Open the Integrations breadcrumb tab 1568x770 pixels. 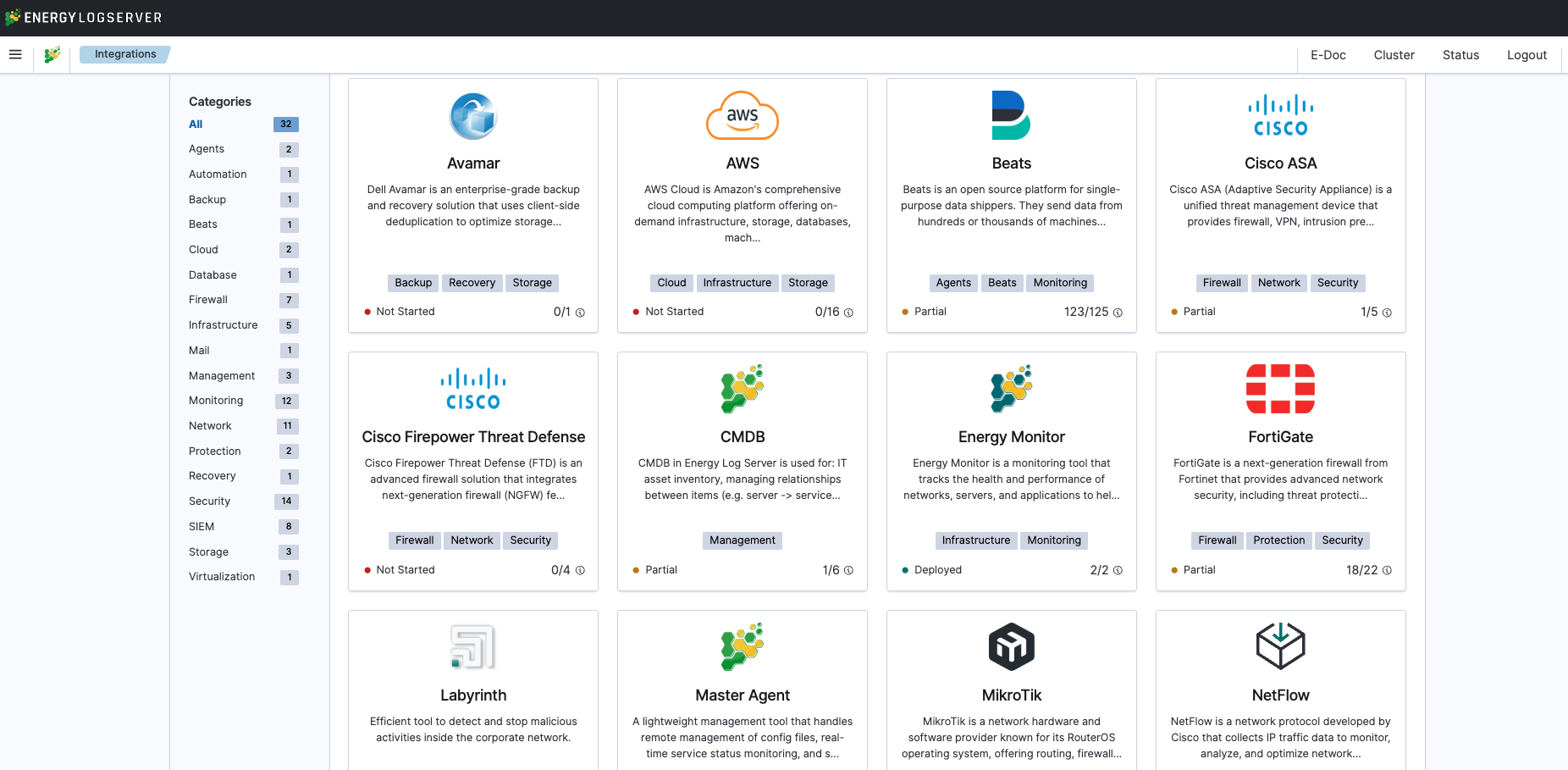click(x=125, y=54)
